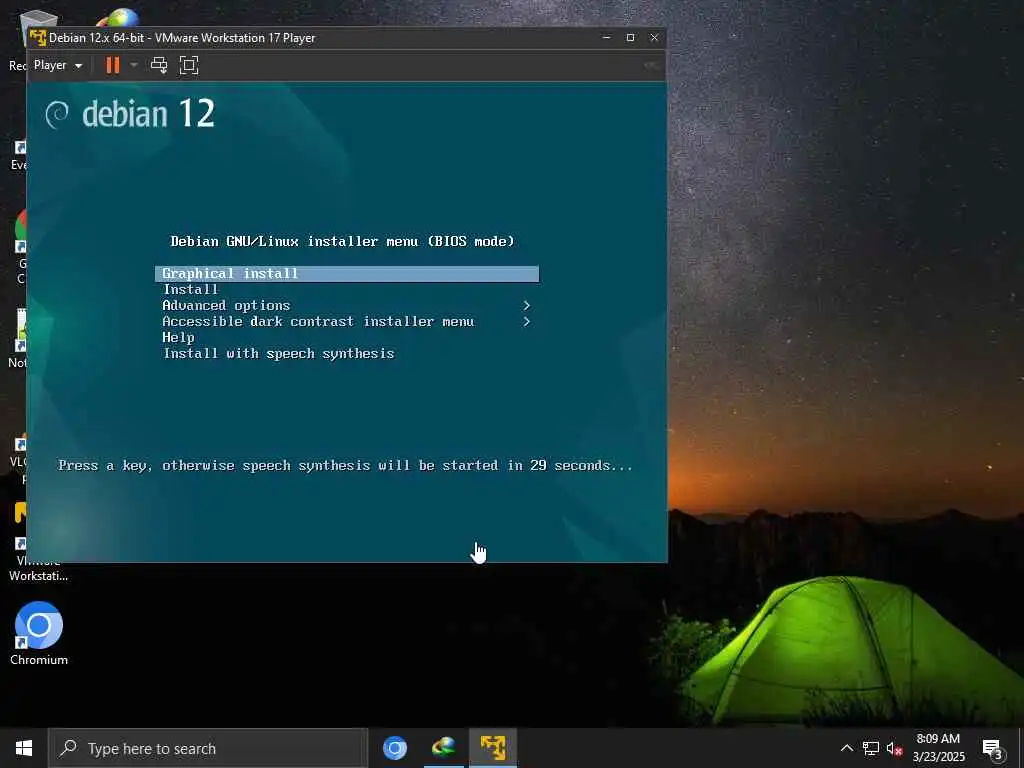This screenshot has width=1024, height=768.
Task: Open the clock showing 8:09 AM
Action: tap(938, 748)
